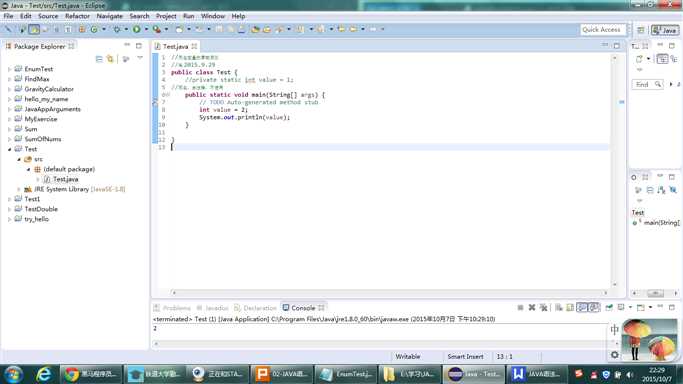Click the Run Last Tool (external tools) icon
The width and height of the screenshot is (683, 384).
pos(156,29)
